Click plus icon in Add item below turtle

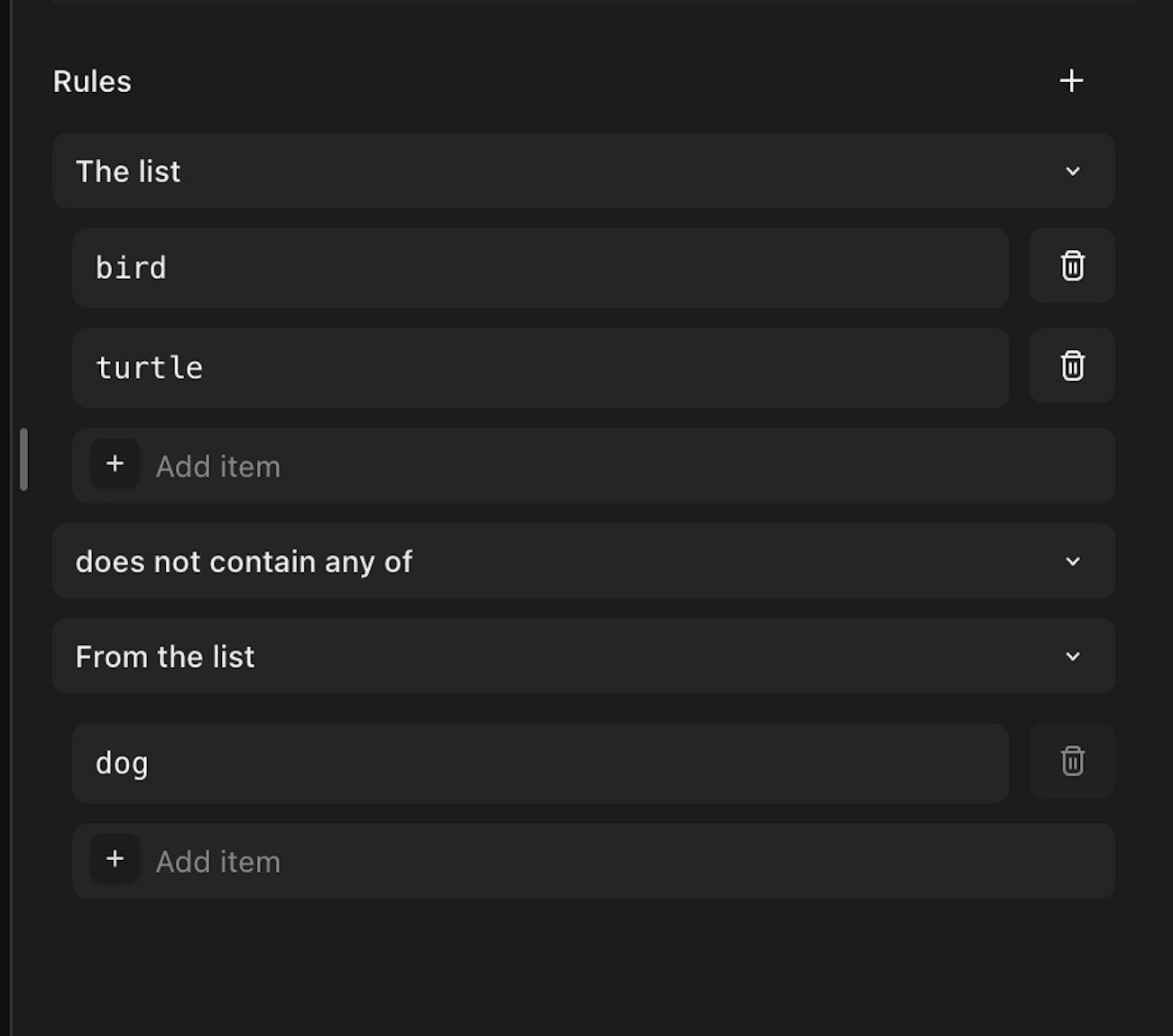tap(115, 464)
